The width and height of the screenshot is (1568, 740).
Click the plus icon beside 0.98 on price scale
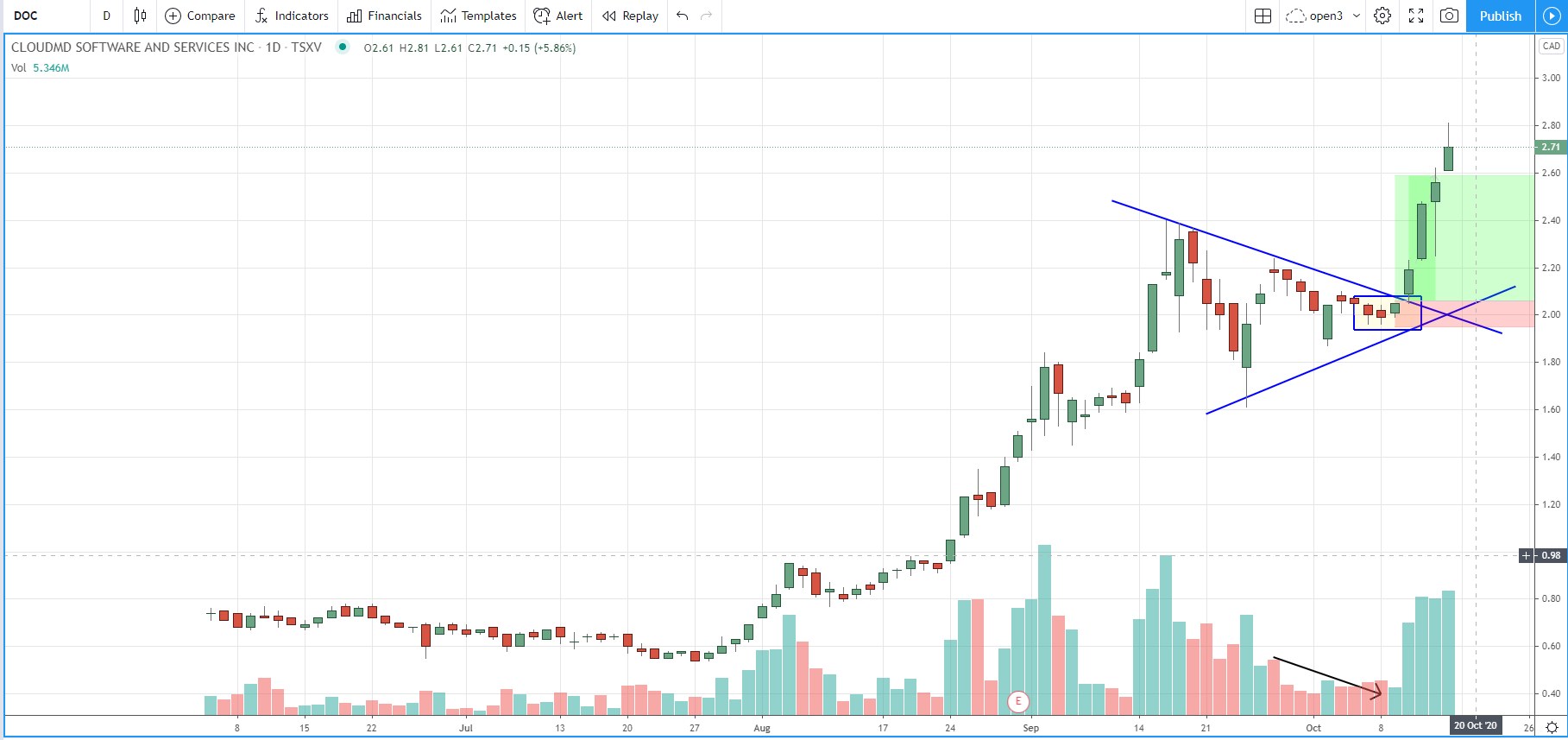coord(1526,555)
